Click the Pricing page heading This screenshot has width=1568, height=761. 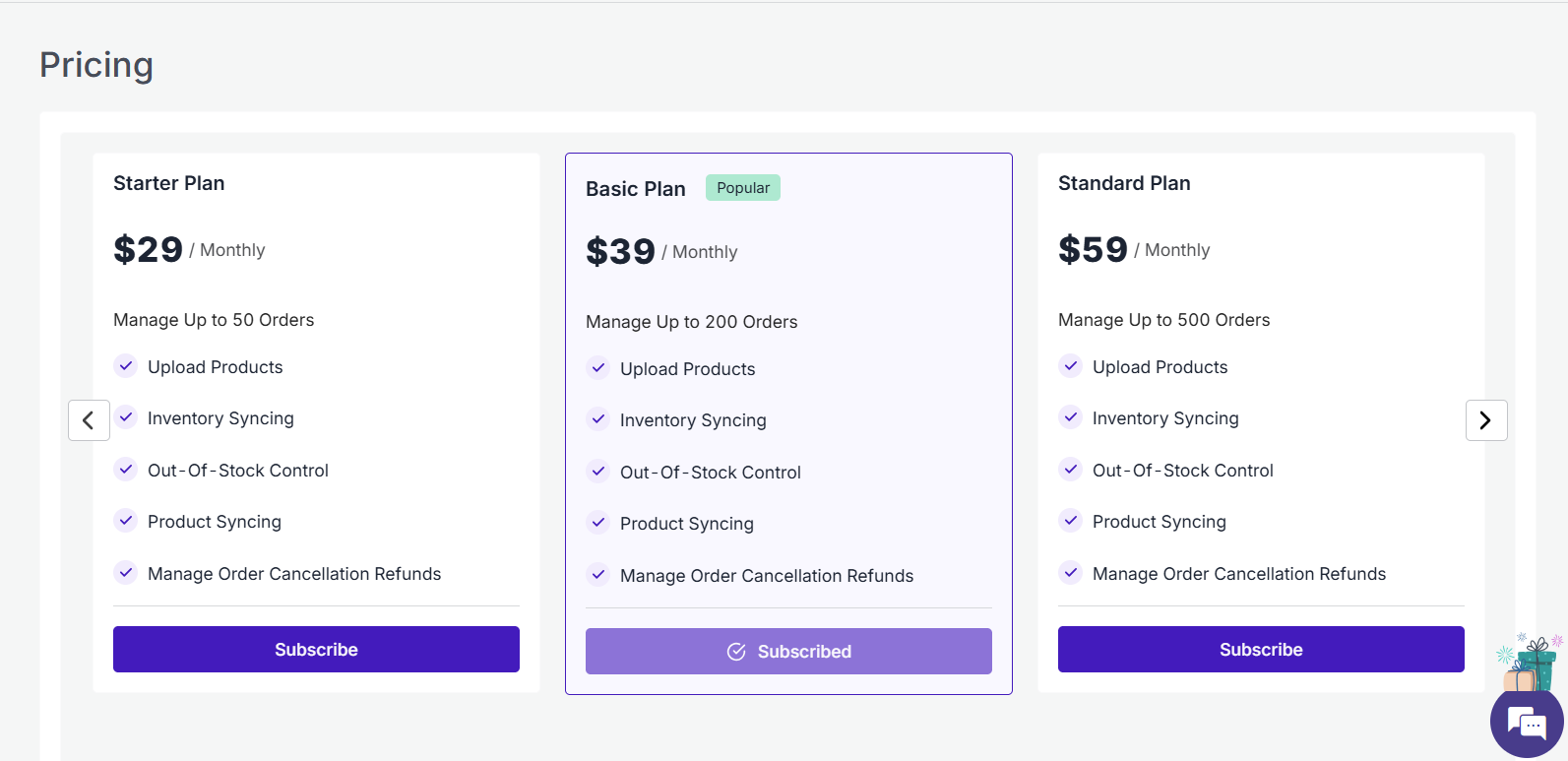[96, 65]
